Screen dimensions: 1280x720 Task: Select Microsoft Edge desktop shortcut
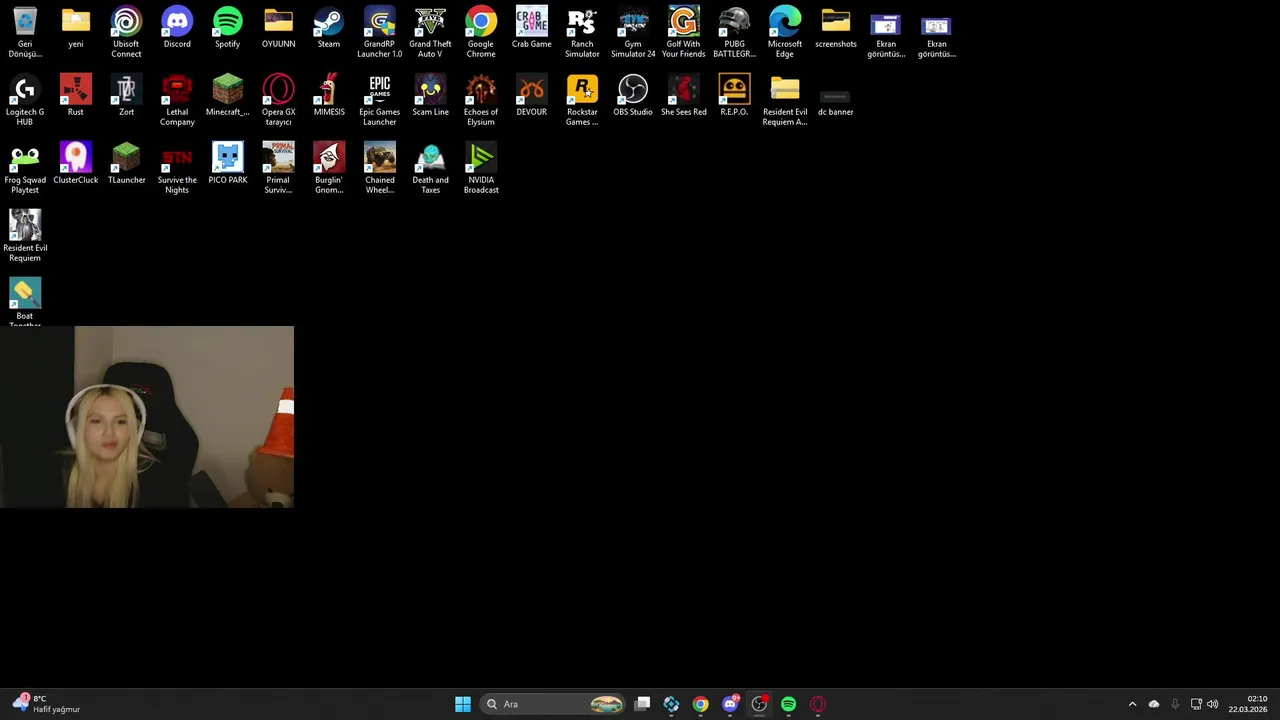[785, 33]
